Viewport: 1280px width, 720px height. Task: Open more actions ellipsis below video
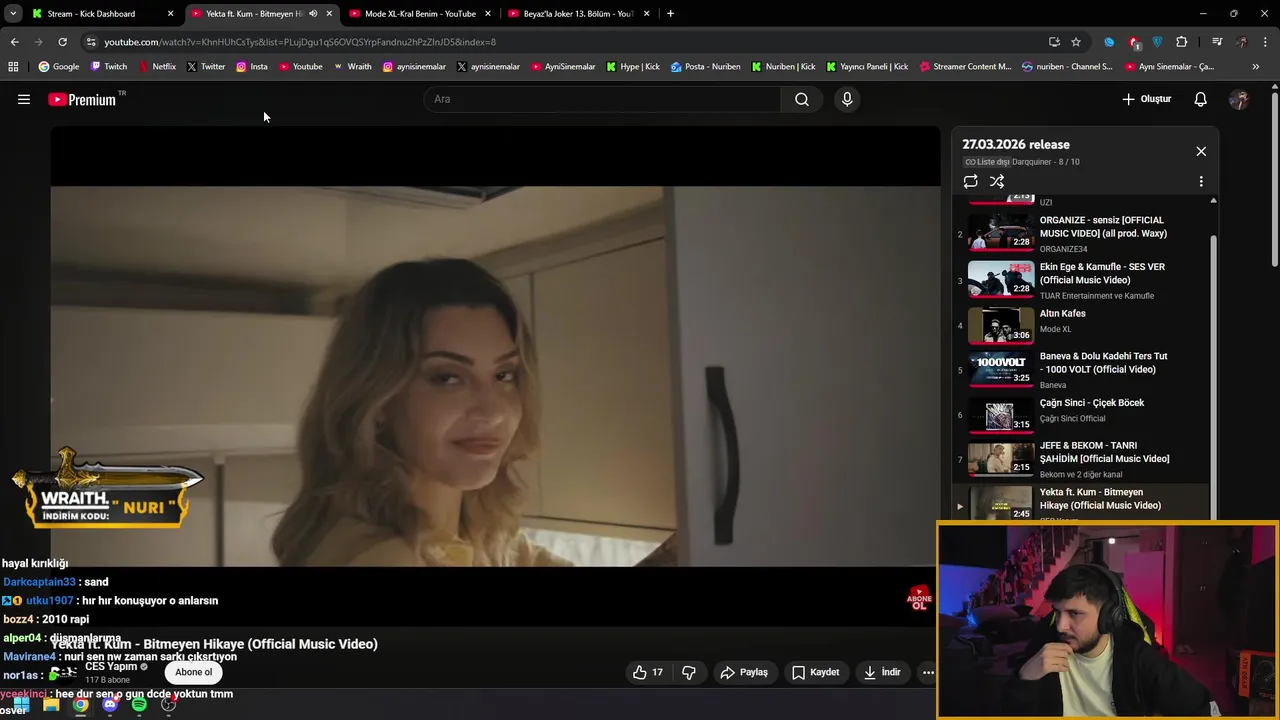(928, 672)
